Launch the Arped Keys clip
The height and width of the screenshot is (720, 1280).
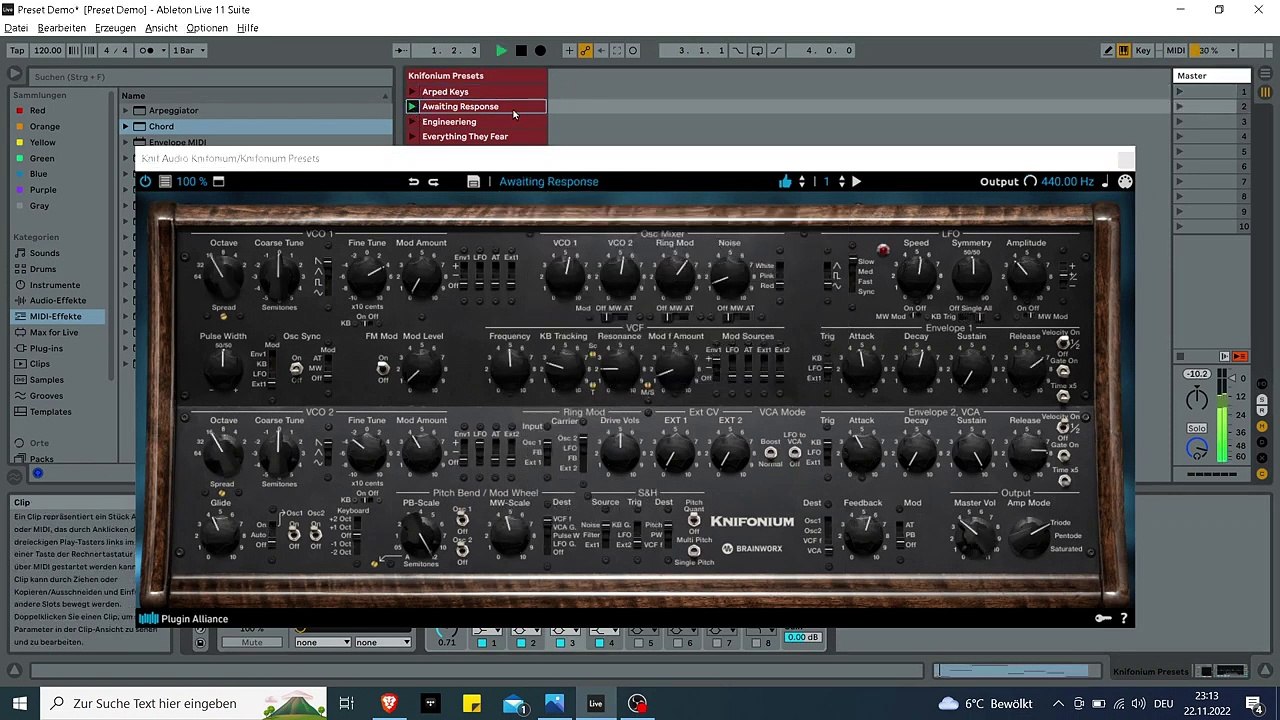point(412,92)
